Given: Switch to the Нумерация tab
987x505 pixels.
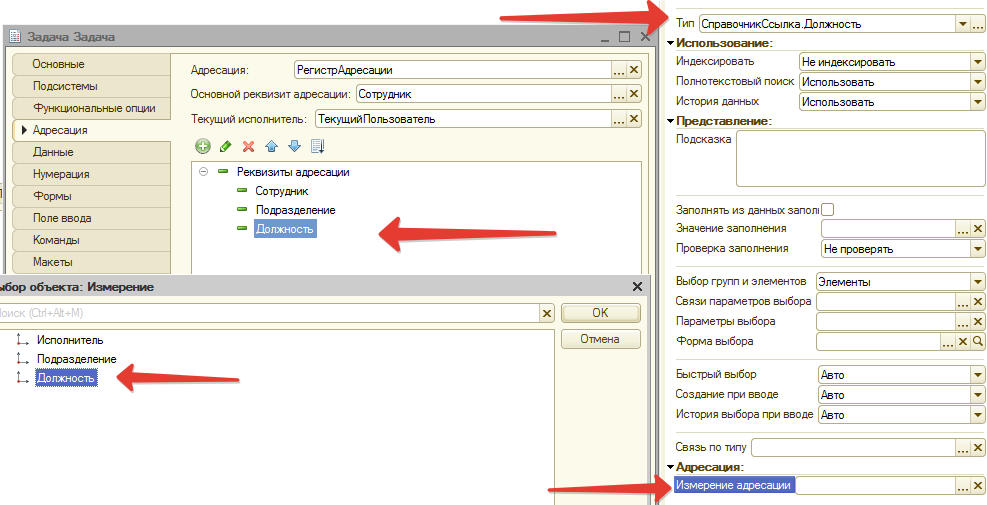Looking at the screenshot, I should point(91,174).
